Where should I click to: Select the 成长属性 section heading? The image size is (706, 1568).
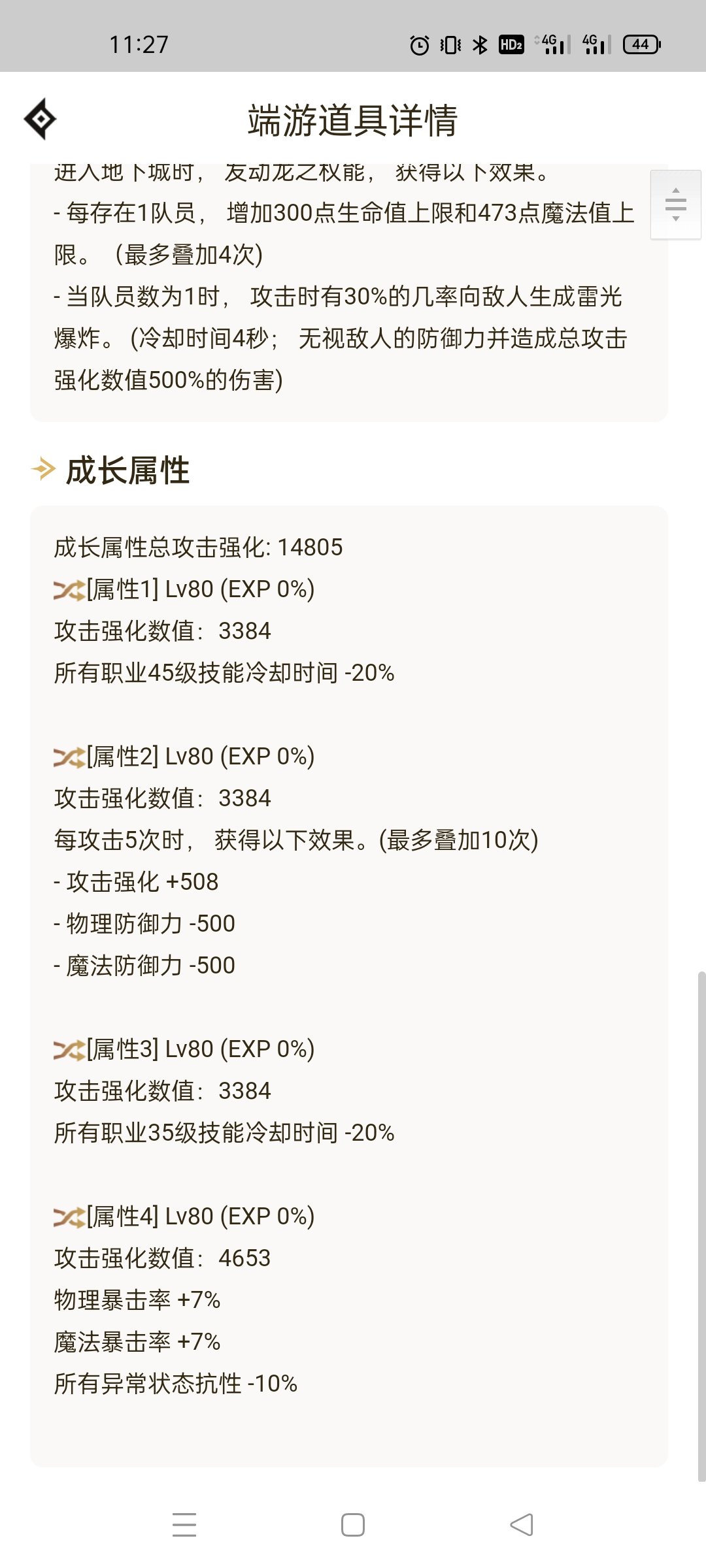point(127,470)
